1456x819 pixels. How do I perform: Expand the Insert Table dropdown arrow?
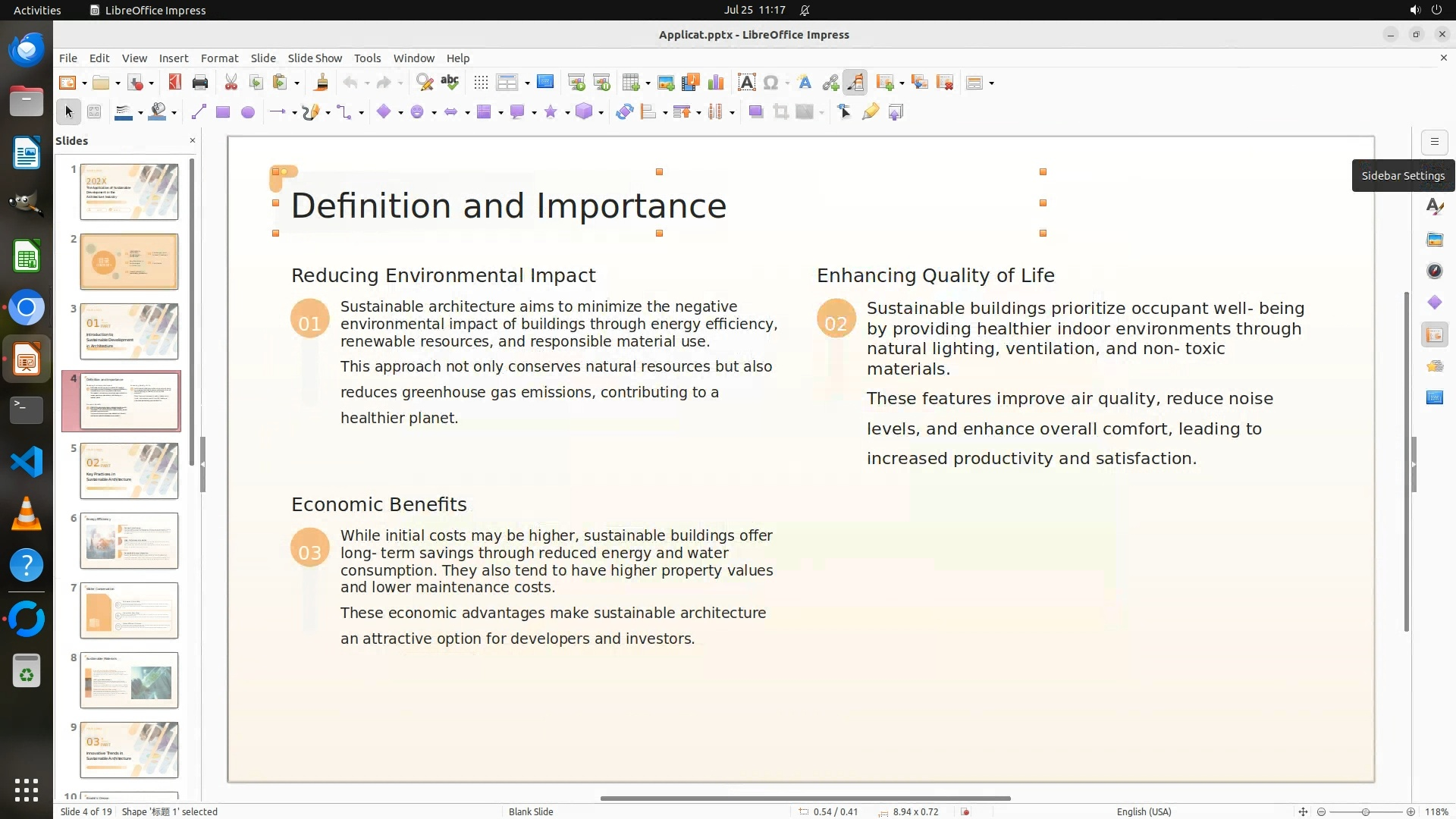click(648, 83)
